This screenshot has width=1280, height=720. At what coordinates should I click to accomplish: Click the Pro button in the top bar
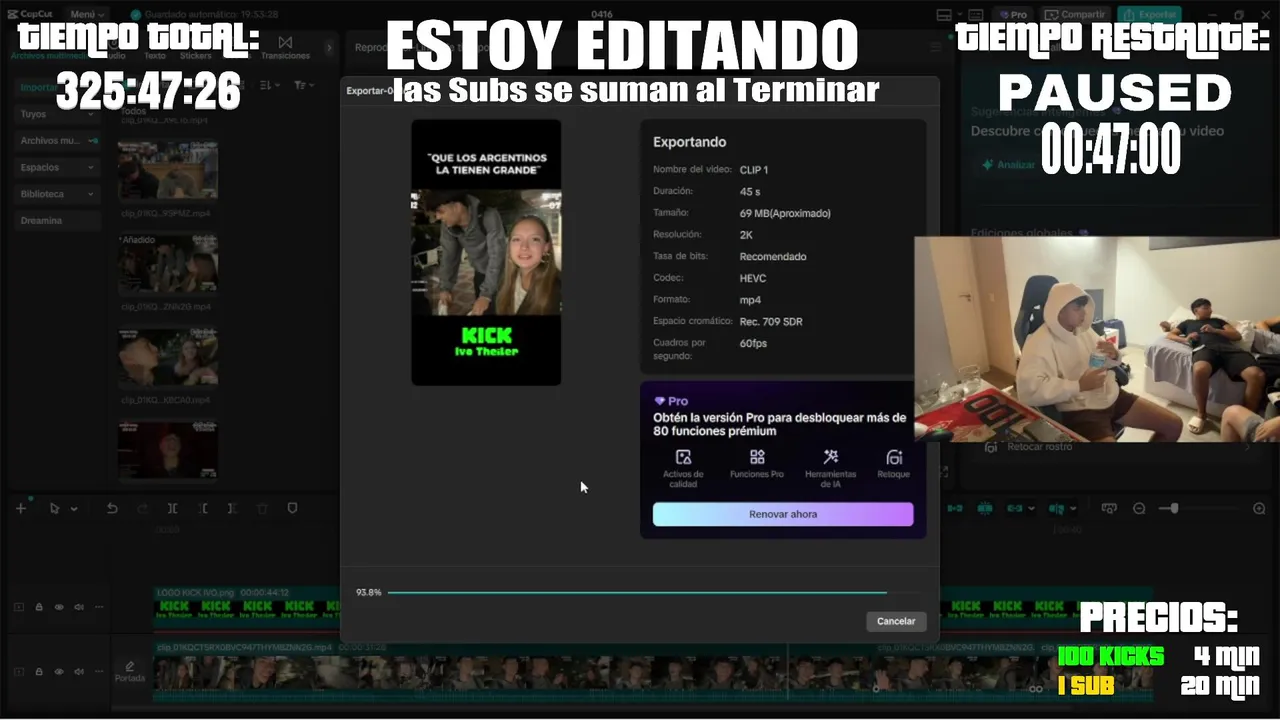[x=1013, y=14]
